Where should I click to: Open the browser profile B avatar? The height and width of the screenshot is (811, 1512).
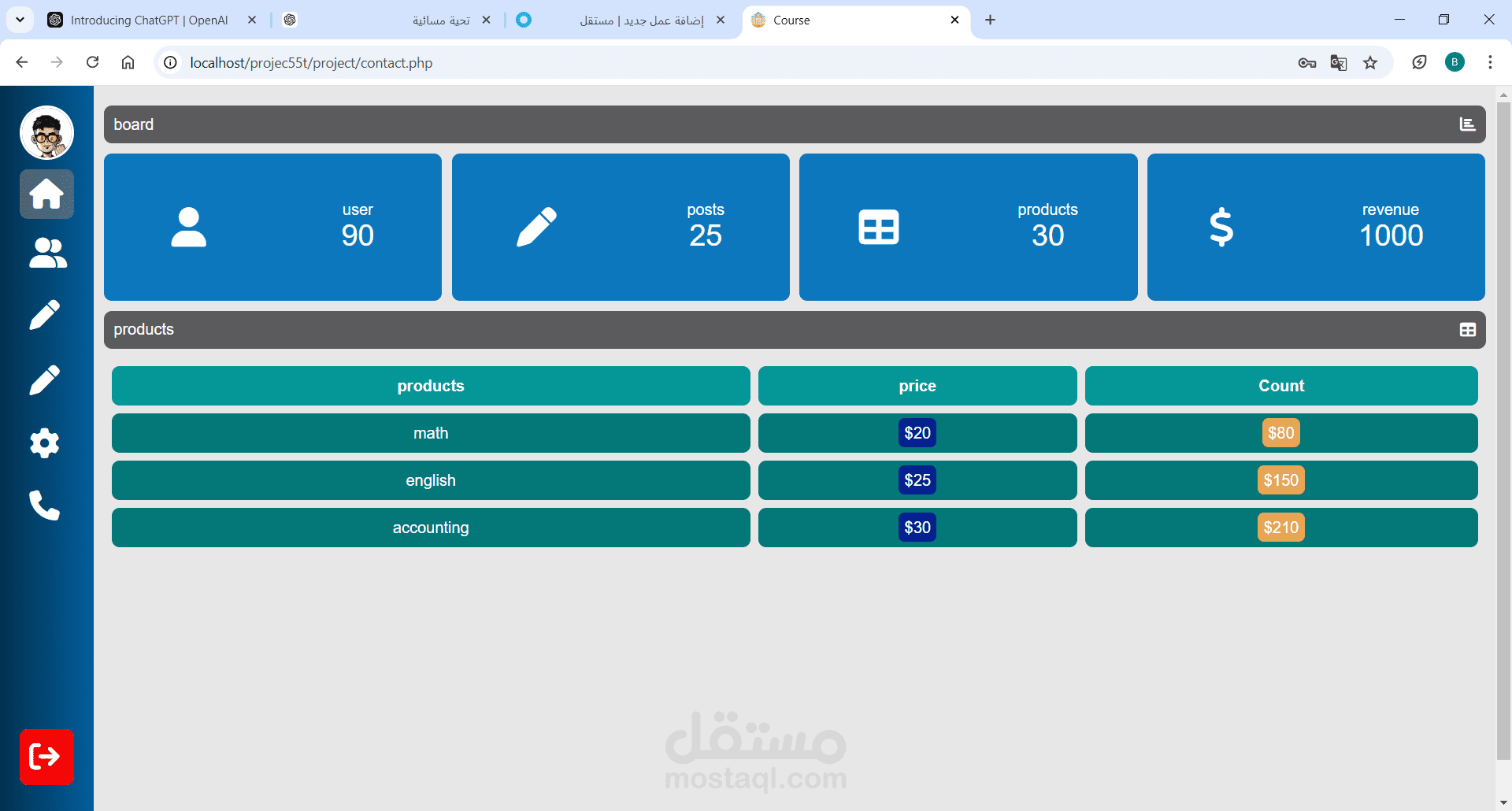[1455, 63]
